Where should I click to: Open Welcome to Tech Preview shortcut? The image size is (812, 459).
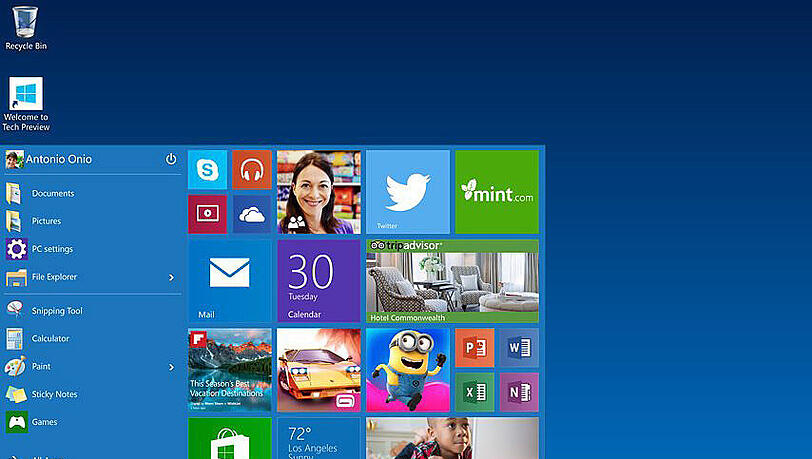pos(25,104)
